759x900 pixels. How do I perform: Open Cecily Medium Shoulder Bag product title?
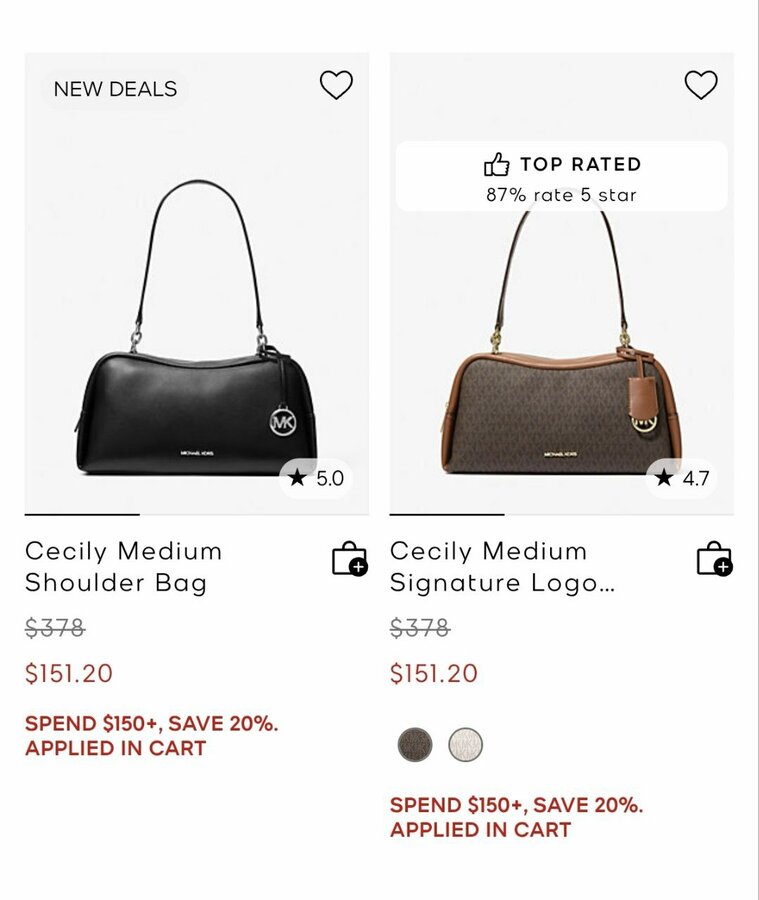[x=124, y=567]
